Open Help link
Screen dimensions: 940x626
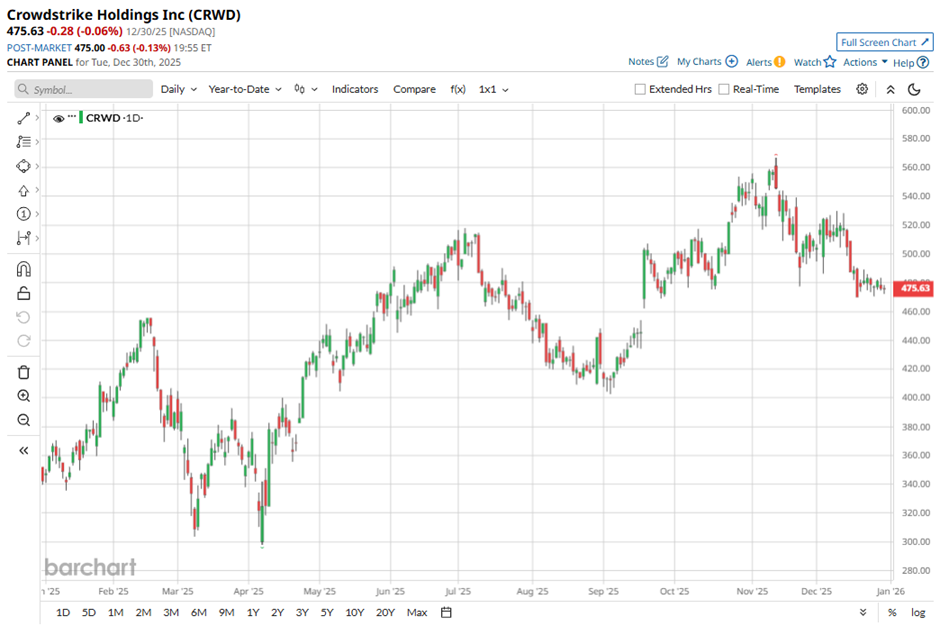911,62
